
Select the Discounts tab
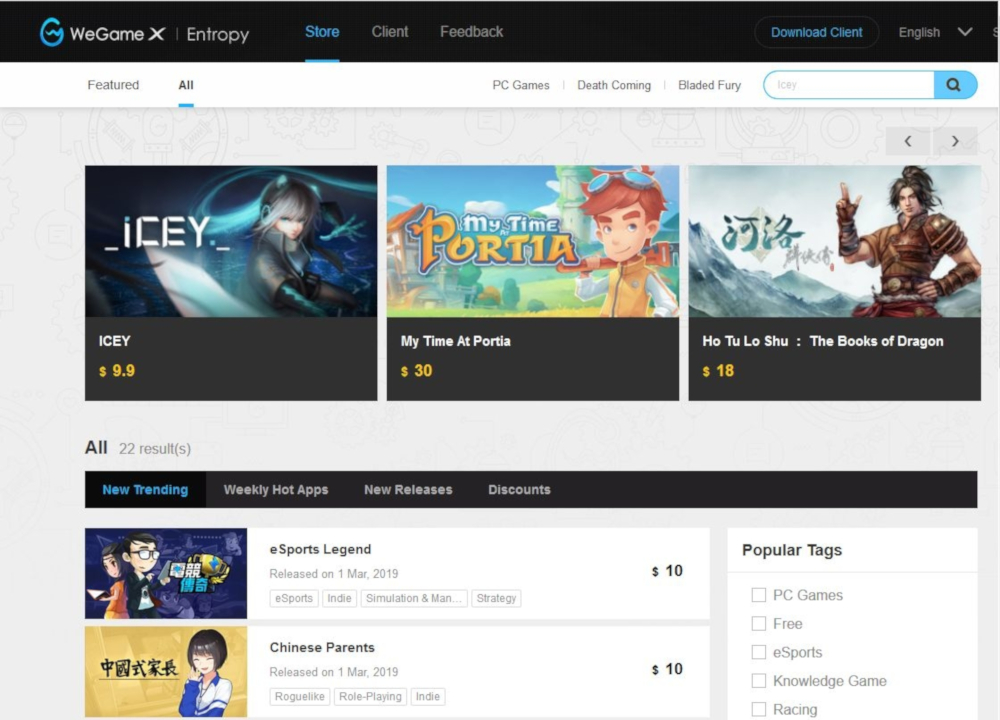(519, 490)
